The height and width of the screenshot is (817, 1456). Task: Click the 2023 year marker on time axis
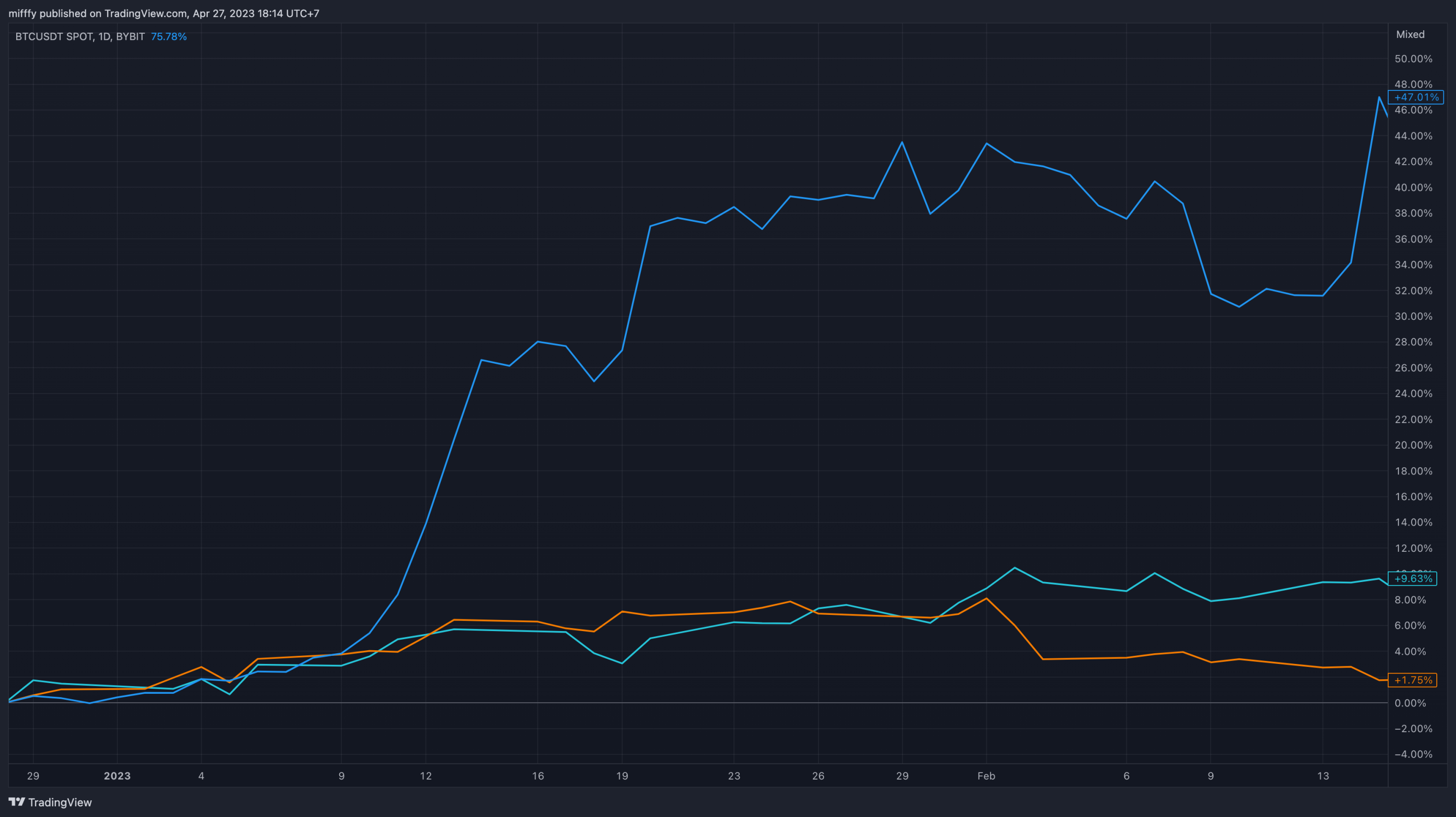(117, 776)
